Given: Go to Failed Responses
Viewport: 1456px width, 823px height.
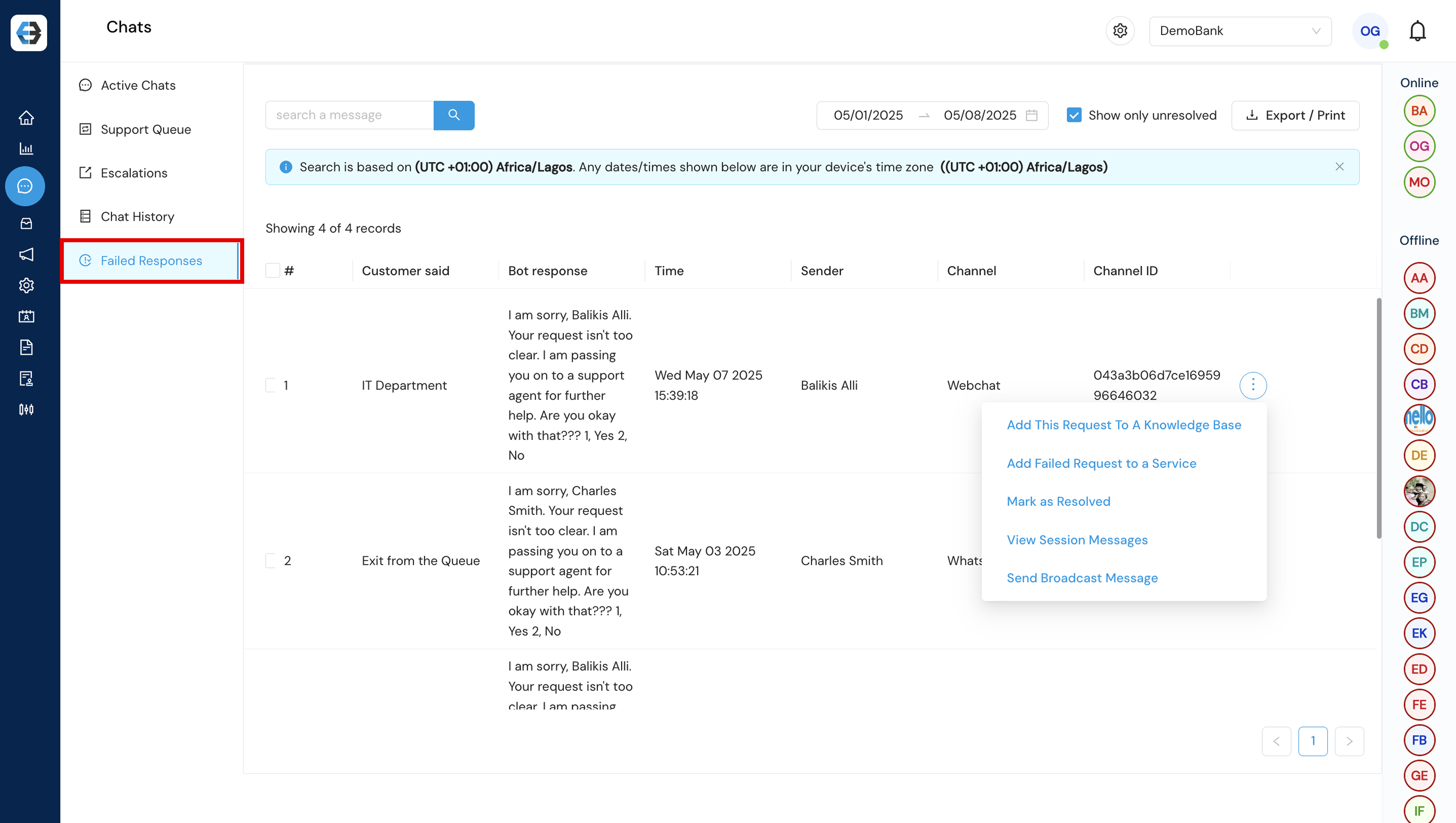Looking at the screenshot, I should click(x=151, y=260).
